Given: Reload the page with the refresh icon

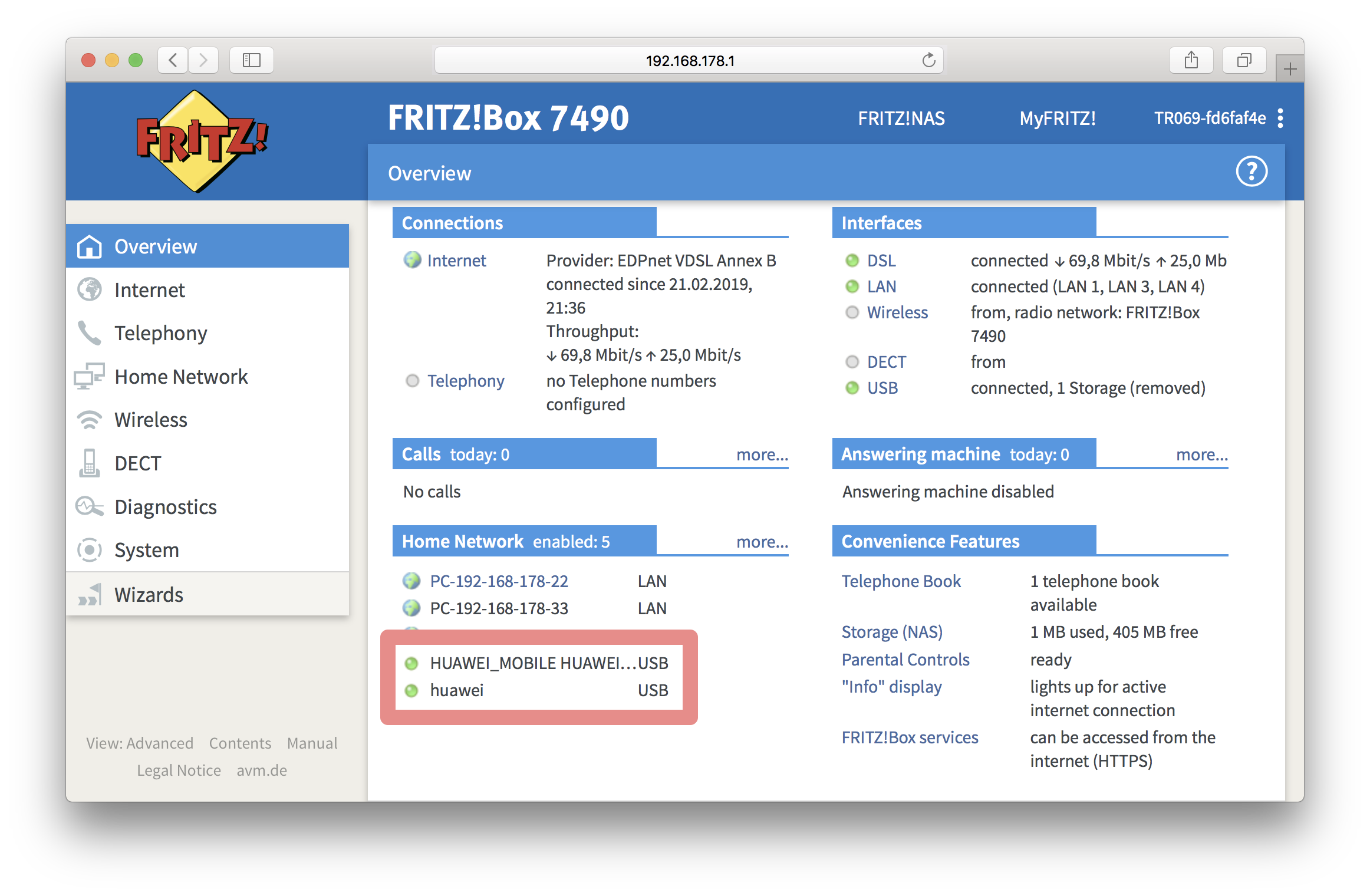Looking at the screenshot, I should [x=928, y=60].
